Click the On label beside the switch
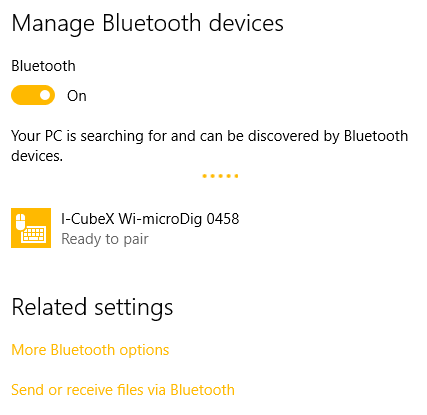427x415 pixels. 77,96
